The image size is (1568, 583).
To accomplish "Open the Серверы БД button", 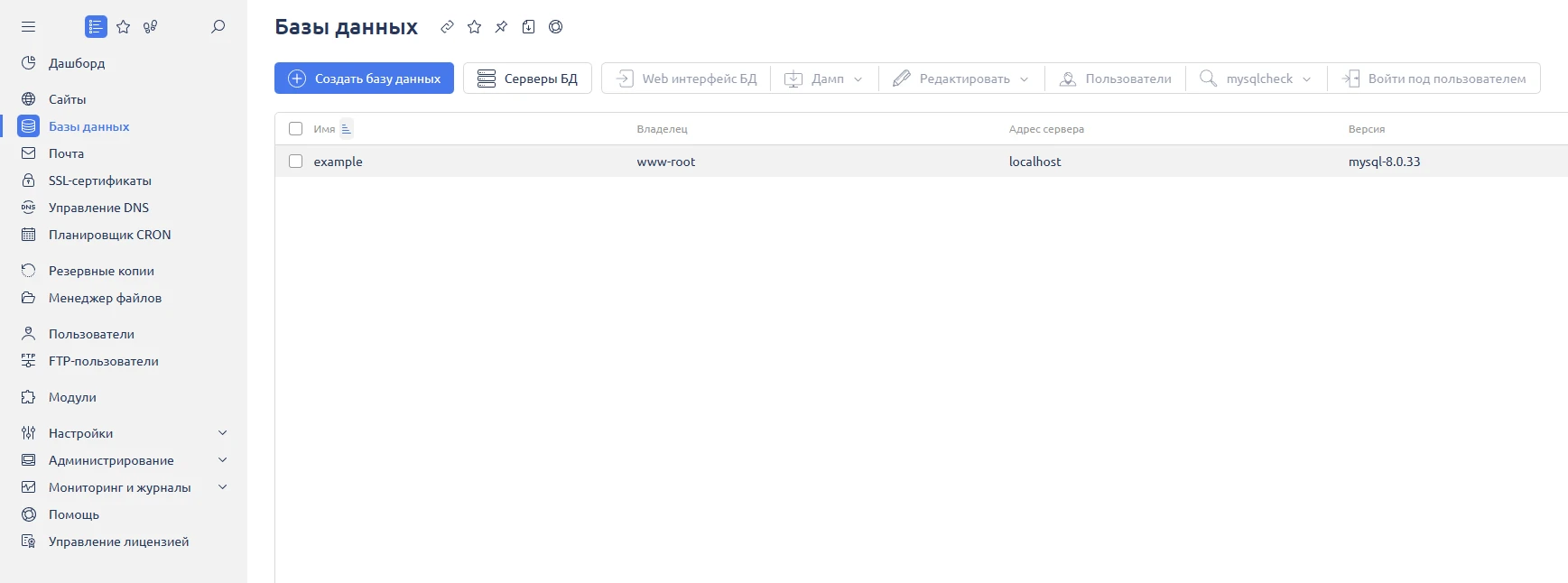I will pos(527,79).
